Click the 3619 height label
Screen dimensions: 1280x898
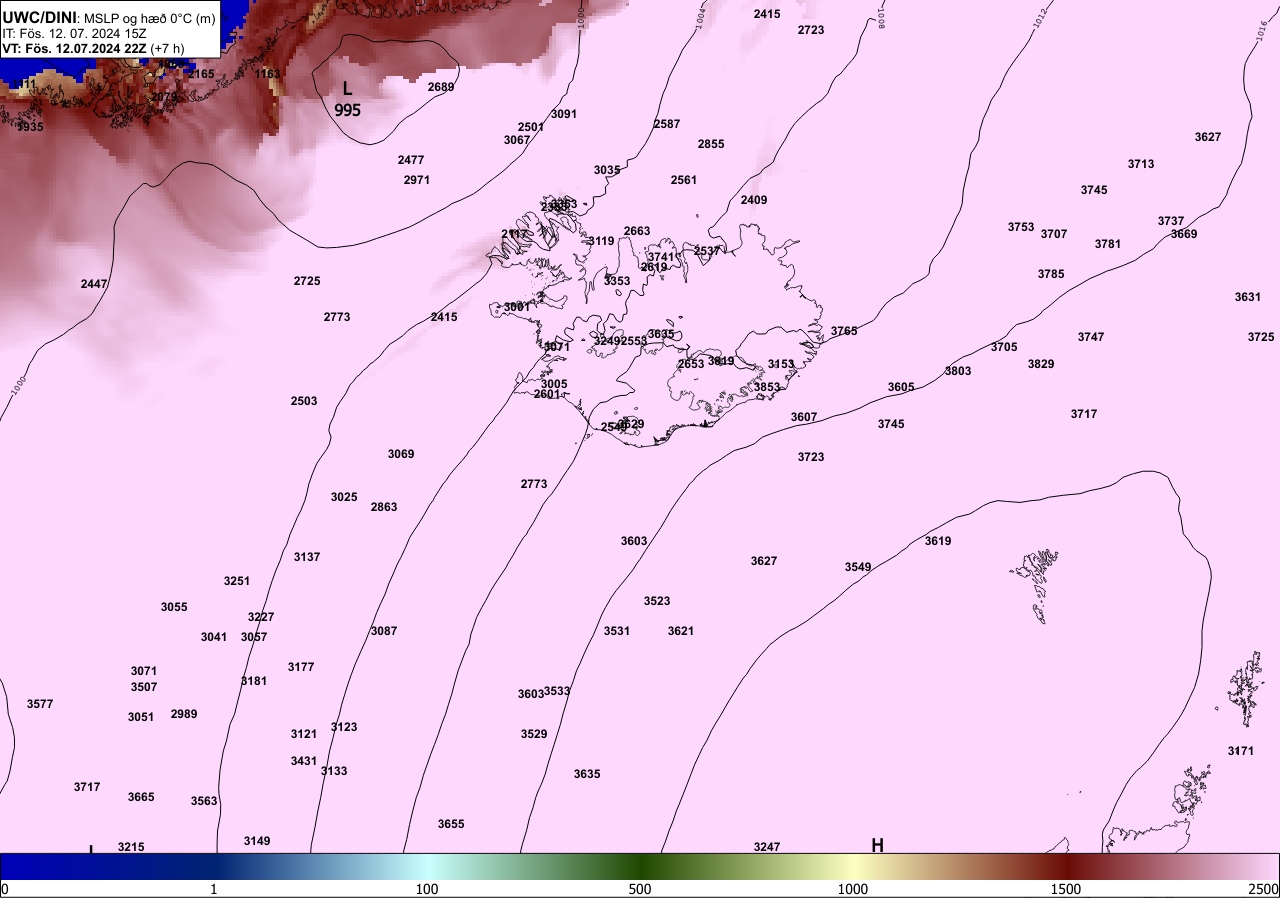(938, 541)
